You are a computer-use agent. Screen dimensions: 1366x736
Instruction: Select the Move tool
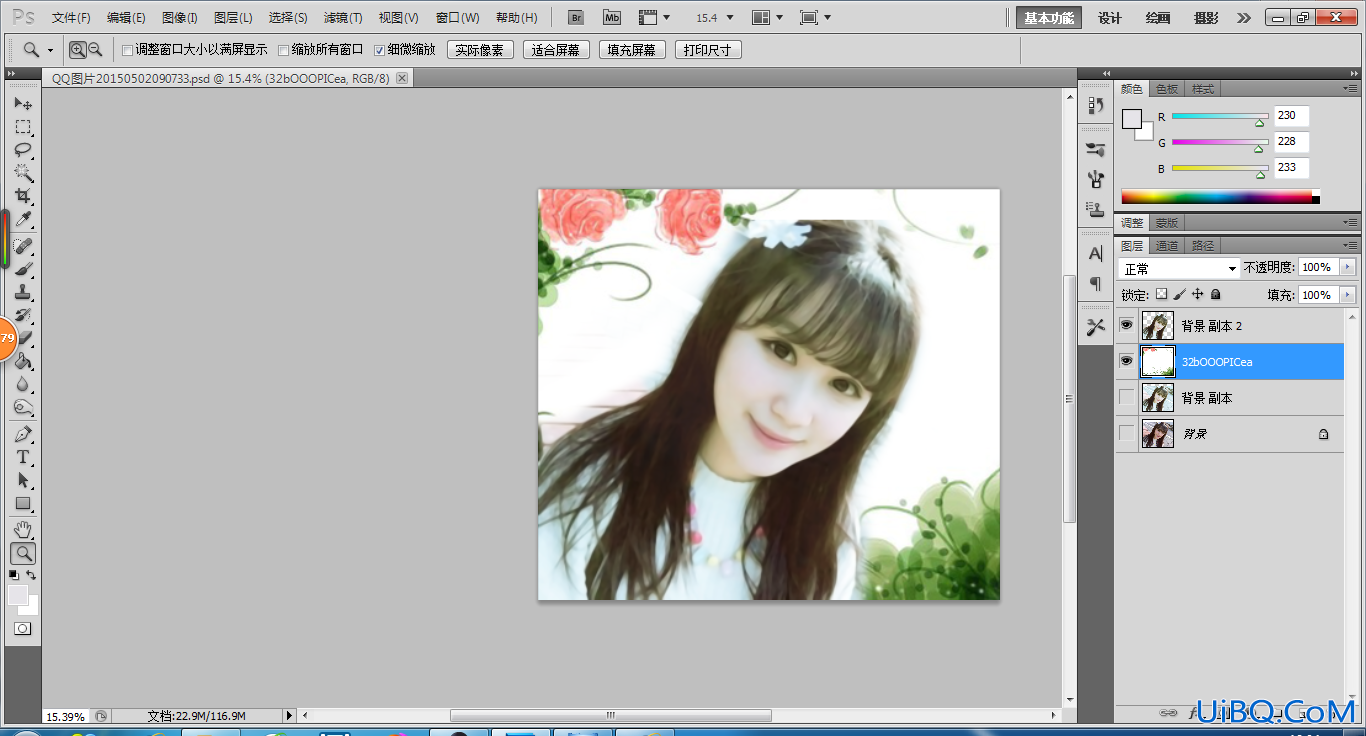(x=23, y=104)
